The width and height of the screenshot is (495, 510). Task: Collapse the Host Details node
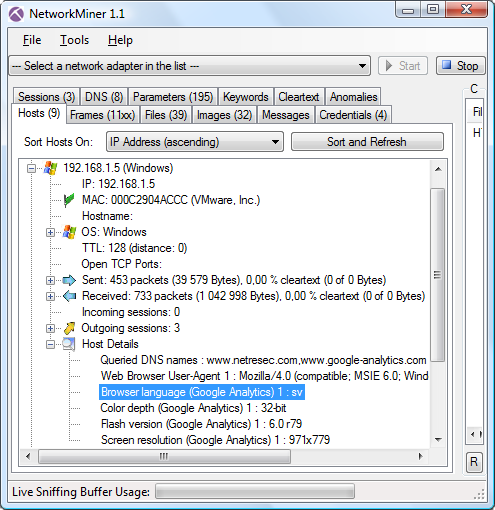tap(50, 344)
